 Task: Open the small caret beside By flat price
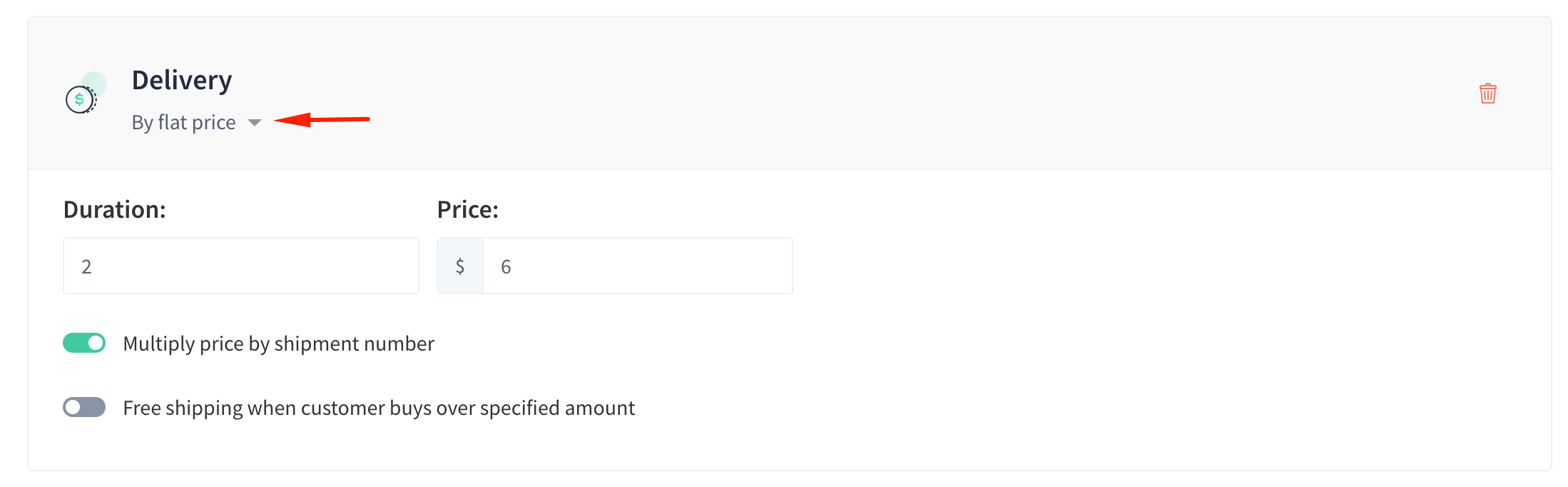click(x=255, y=123)
